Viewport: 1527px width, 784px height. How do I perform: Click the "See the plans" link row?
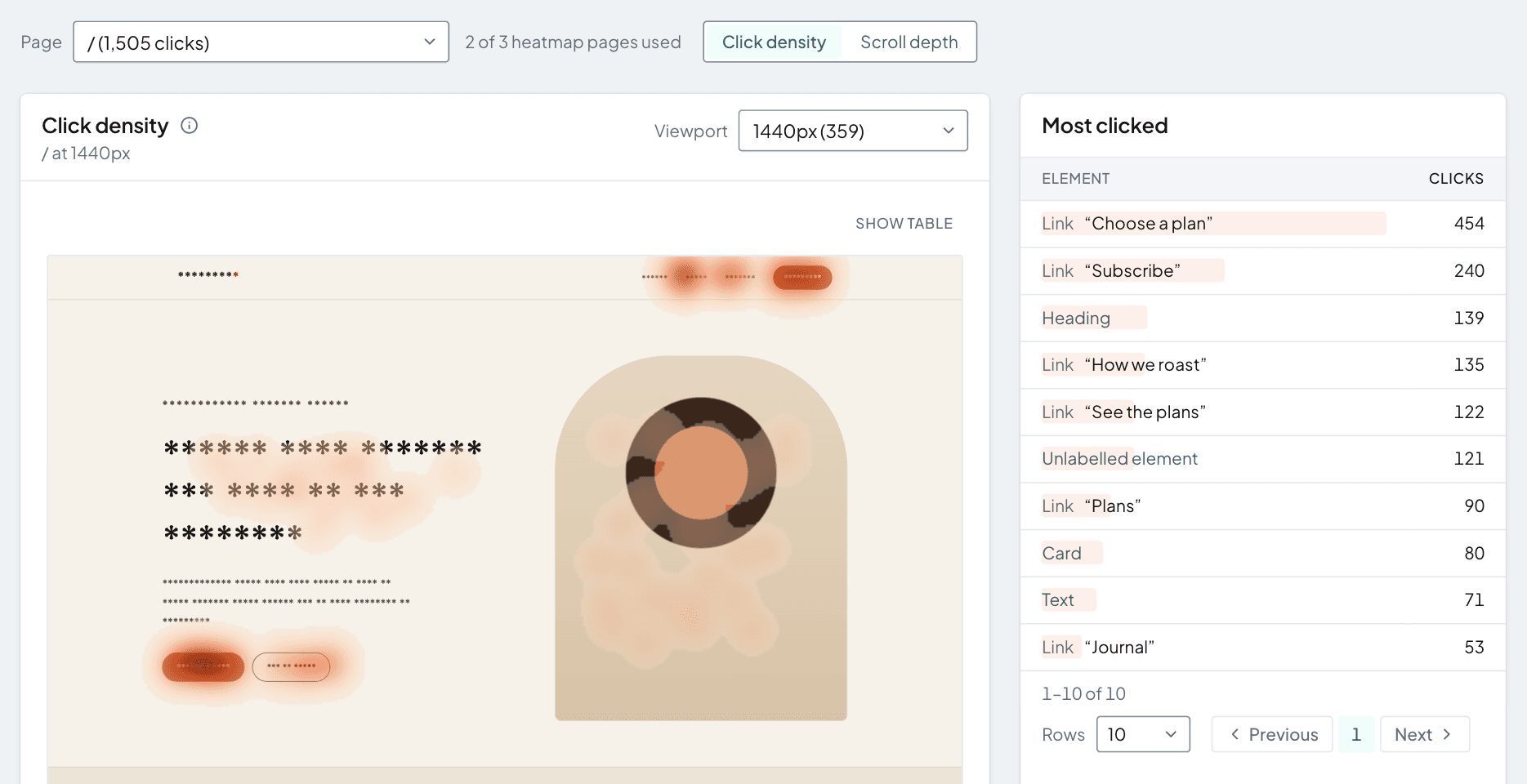1262,412
